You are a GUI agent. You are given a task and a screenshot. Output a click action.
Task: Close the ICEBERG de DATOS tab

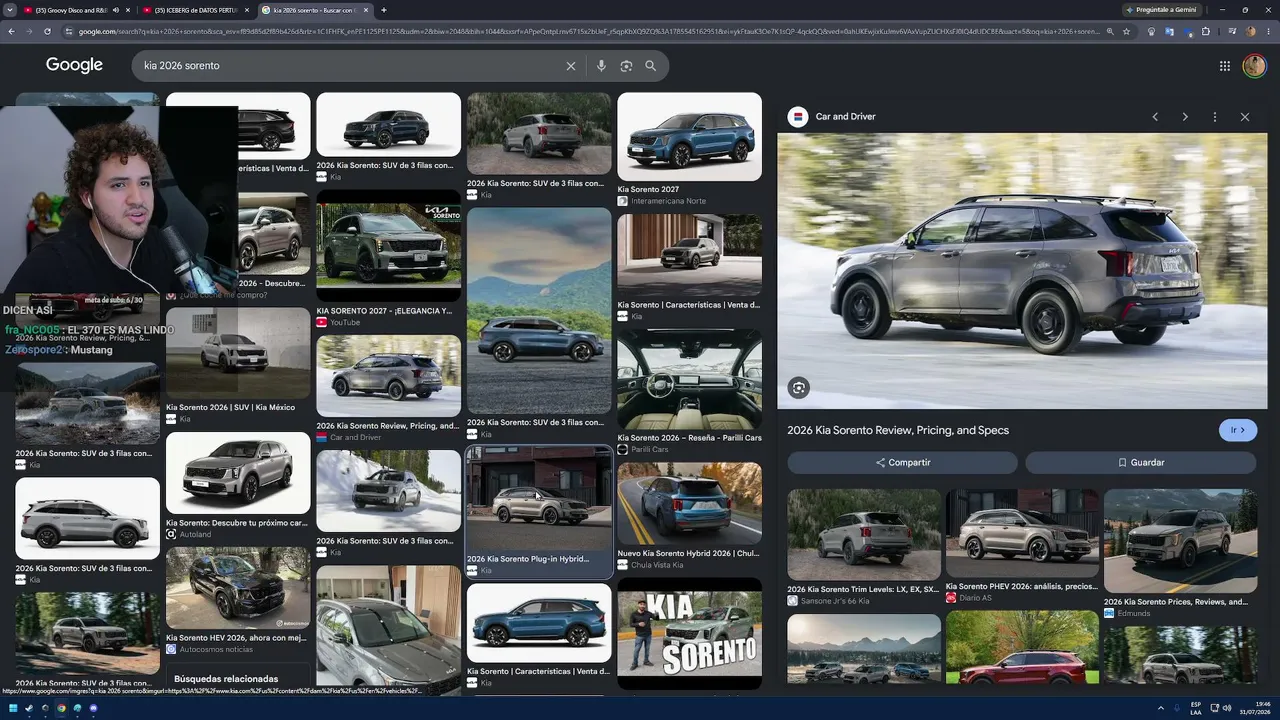click(247, 10)
